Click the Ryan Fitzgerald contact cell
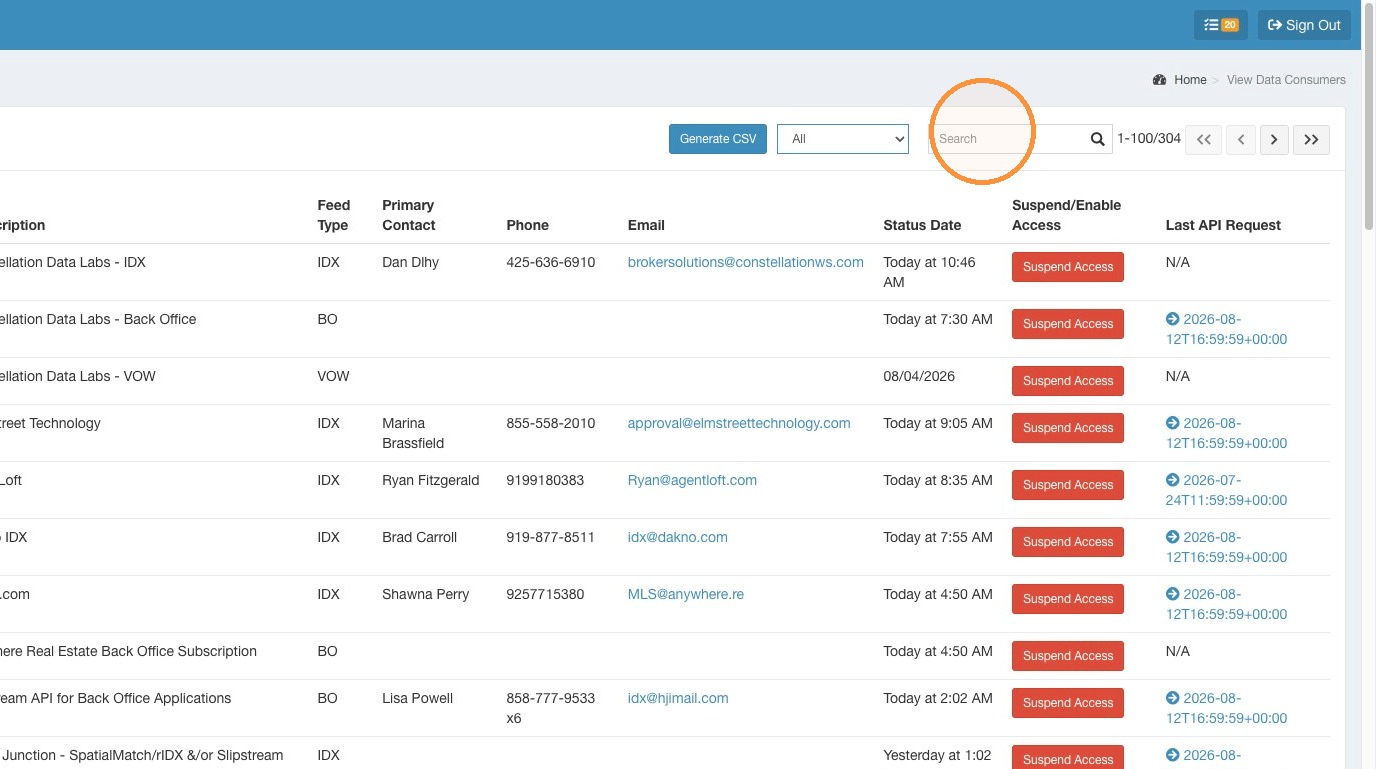Screen dimensions: 1376x769 (x=430, y=480)
